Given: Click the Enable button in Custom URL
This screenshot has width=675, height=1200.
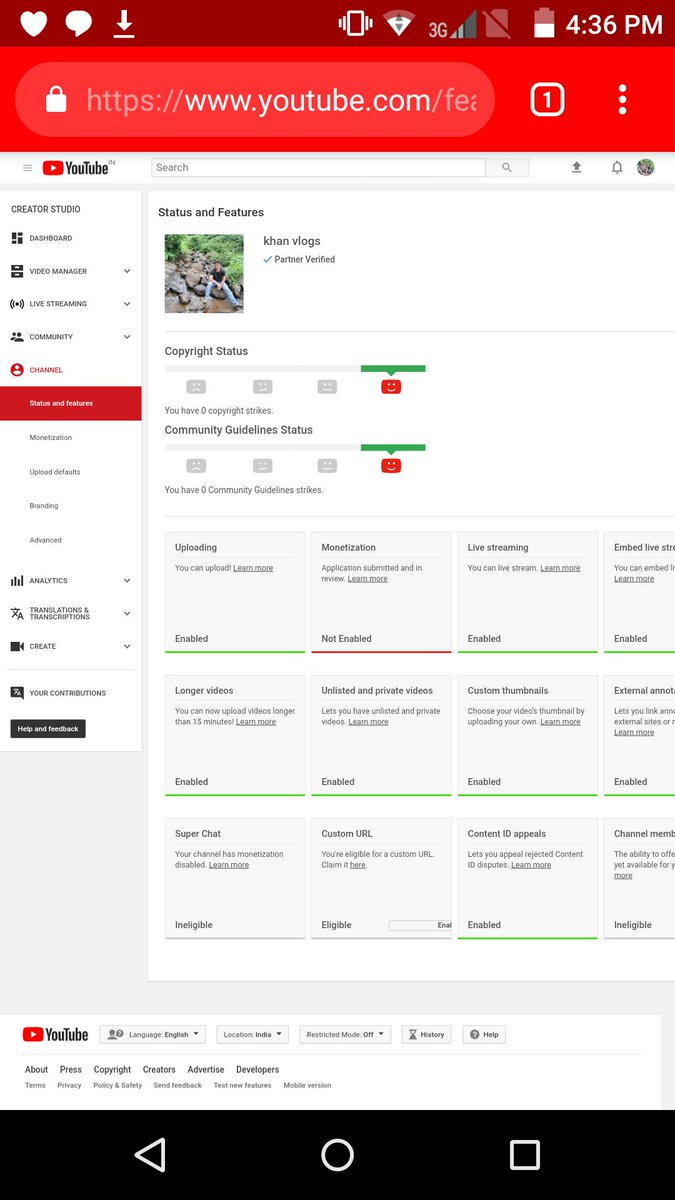Looking at the screenshot, I should (x=420, y=925).
